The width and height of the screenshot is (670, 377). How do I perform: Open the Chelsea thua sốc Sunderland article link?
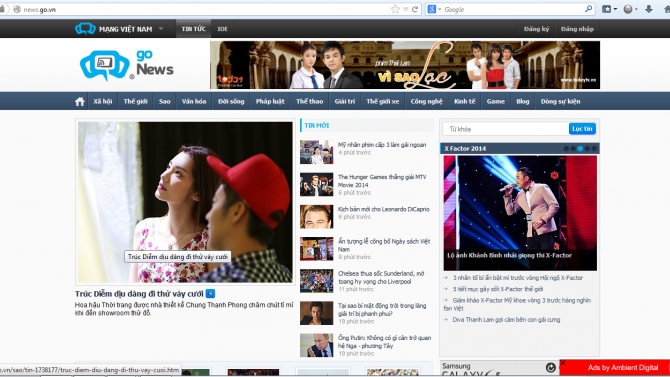pyautogui.click(x=381, y=277)
